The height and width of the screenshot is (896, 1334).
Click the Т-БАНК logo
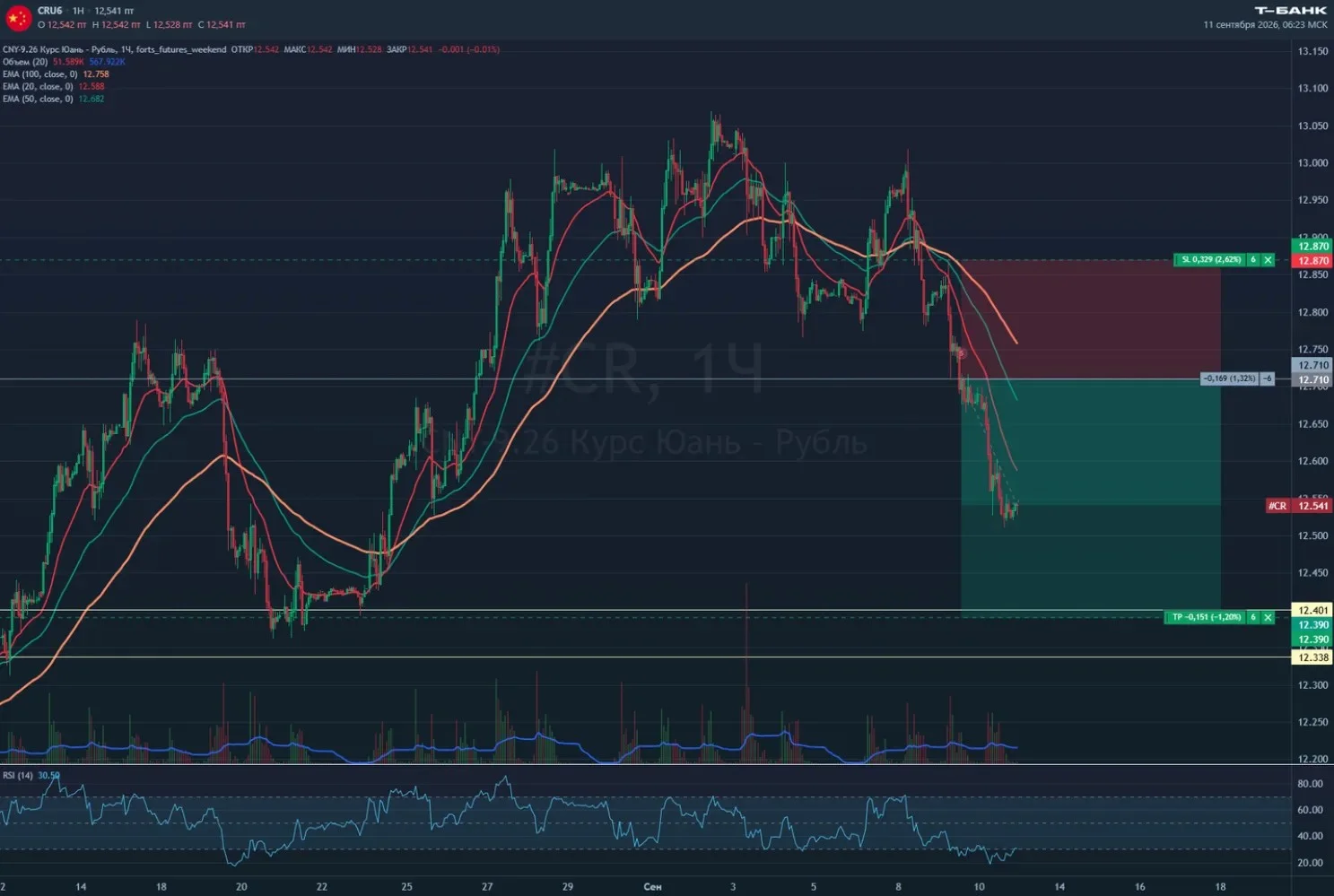pos(1291,11)
